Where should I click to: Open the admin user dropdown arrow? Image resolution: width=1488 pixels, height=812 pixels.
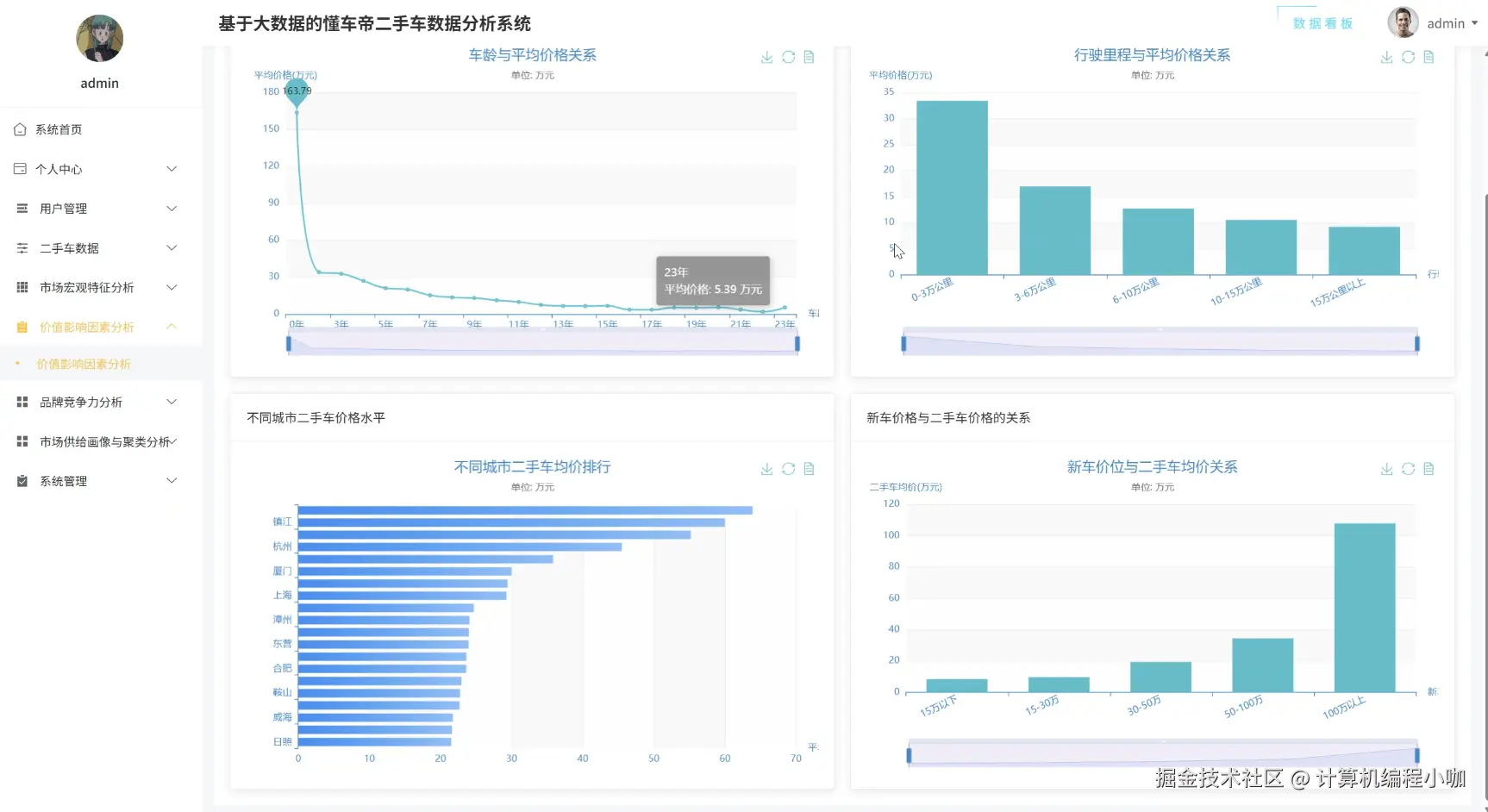pyautogui.click(x=1474, y=23)
